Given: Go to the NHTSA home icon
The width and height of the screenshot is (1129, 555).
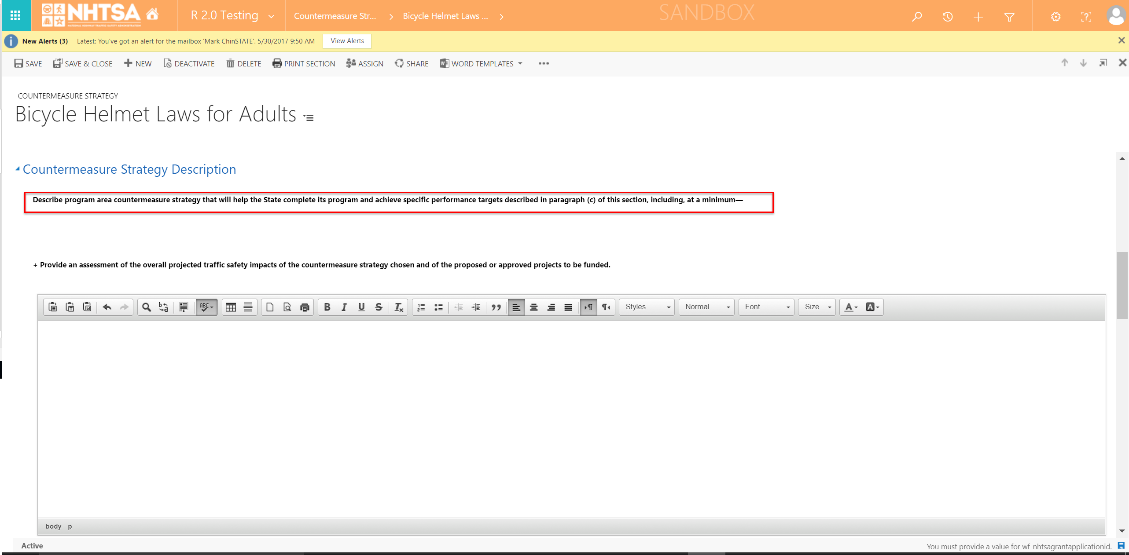Looking at the screenshot, I should tap(152, 15).
